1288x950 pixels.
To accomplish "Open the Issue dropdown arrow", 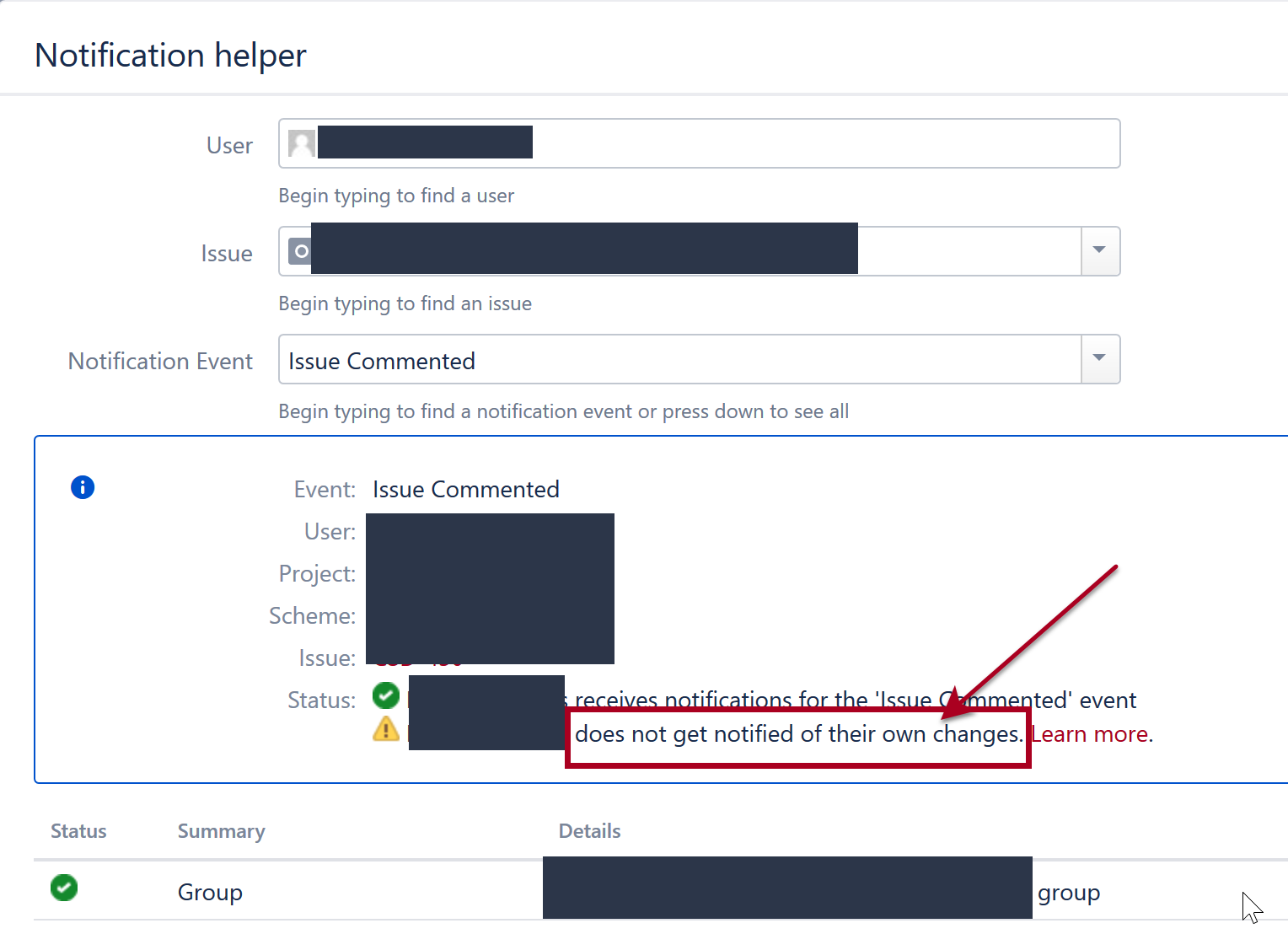I will (x=1099, y=251).
